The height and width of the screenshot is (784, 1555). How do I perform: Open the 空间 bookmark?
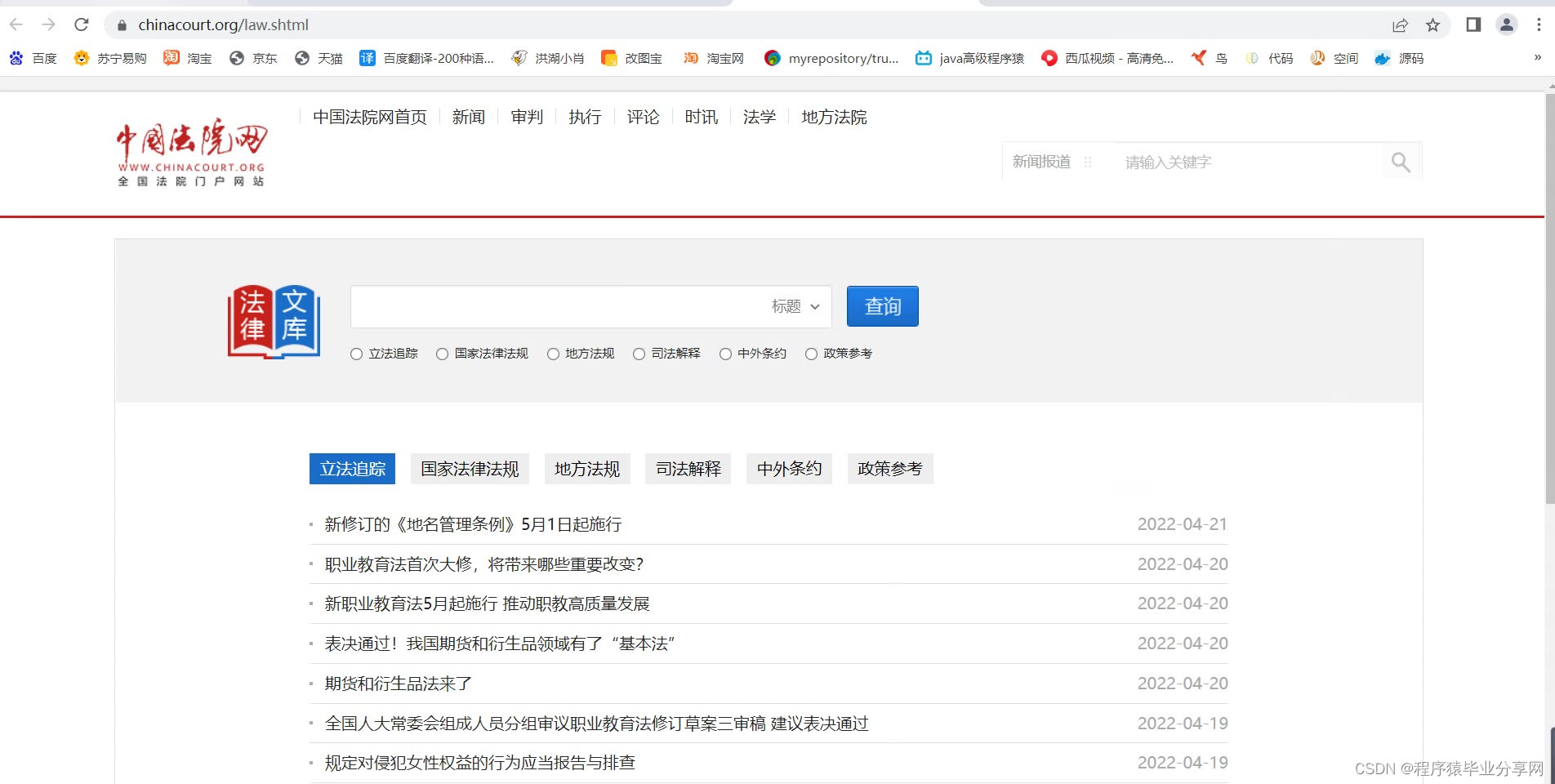click(x=1334, y=58)
